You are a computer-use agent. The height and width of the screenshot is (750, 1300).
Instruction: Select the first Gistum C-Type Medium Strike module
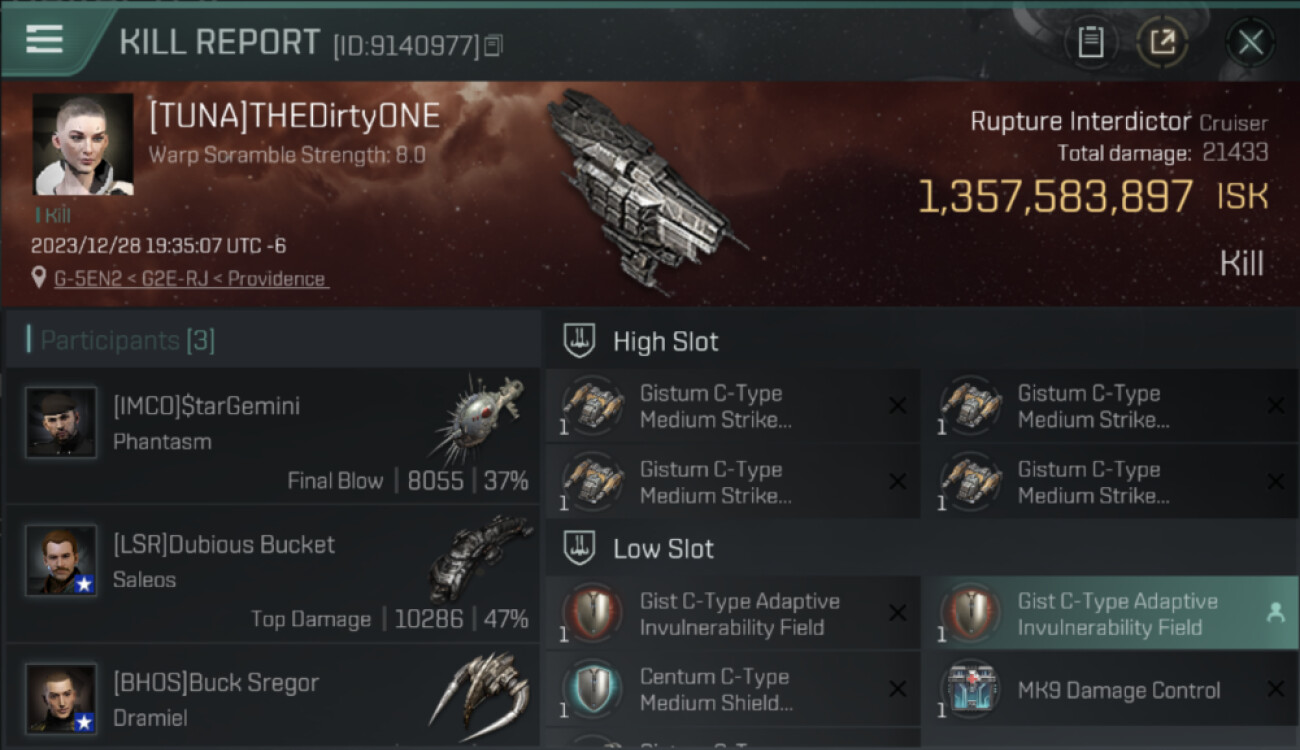(732, 406)
